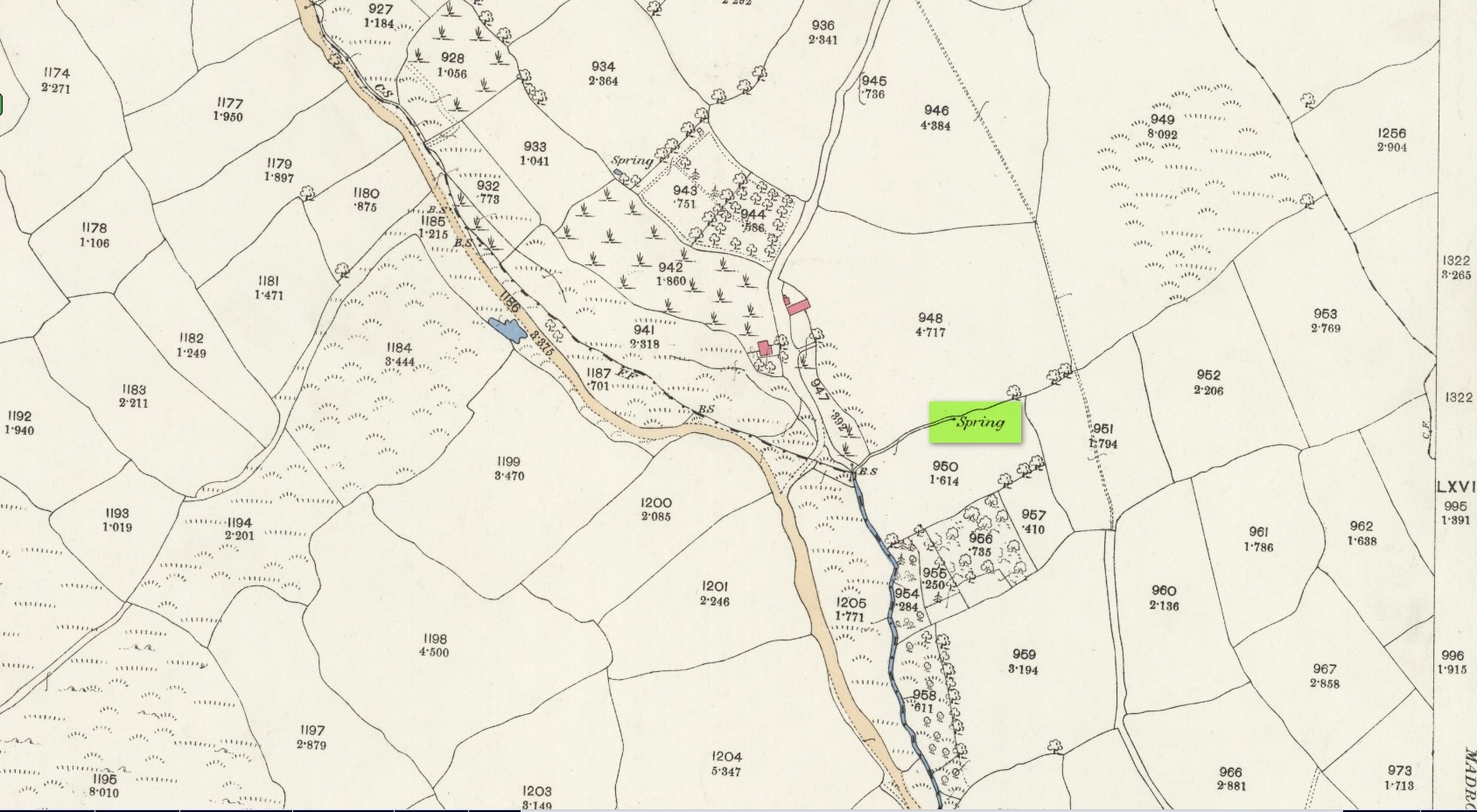Select parcel number 1199
This screenshot has width=1477, height=812.
508,462
